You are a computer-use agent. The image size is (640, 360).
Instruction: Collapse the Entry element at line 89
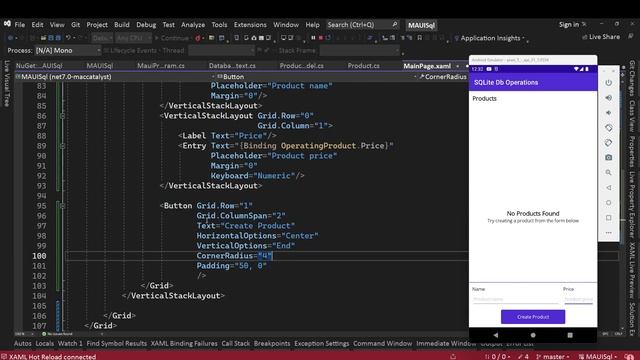62,146
